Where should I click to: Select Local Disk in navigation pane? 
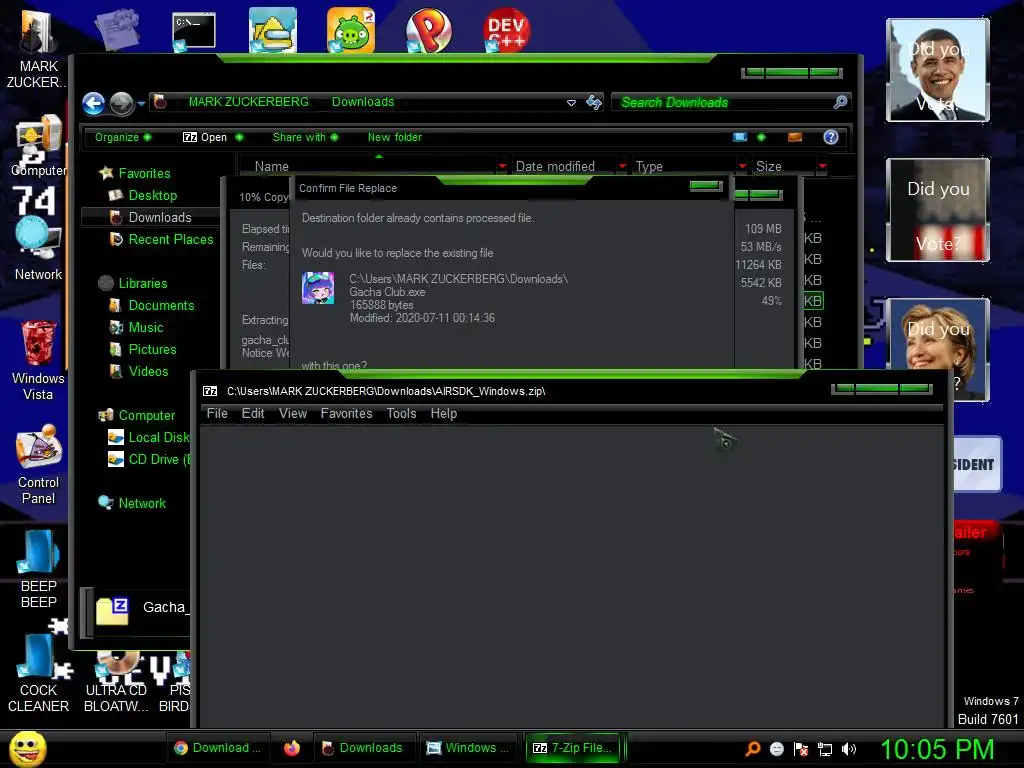[x=157, y=438]
